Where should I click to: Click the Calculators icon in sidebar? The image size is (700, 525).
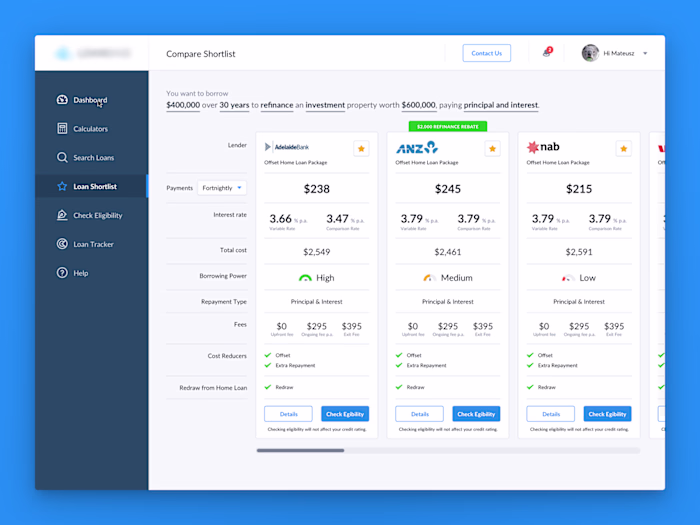click(62, 129)
